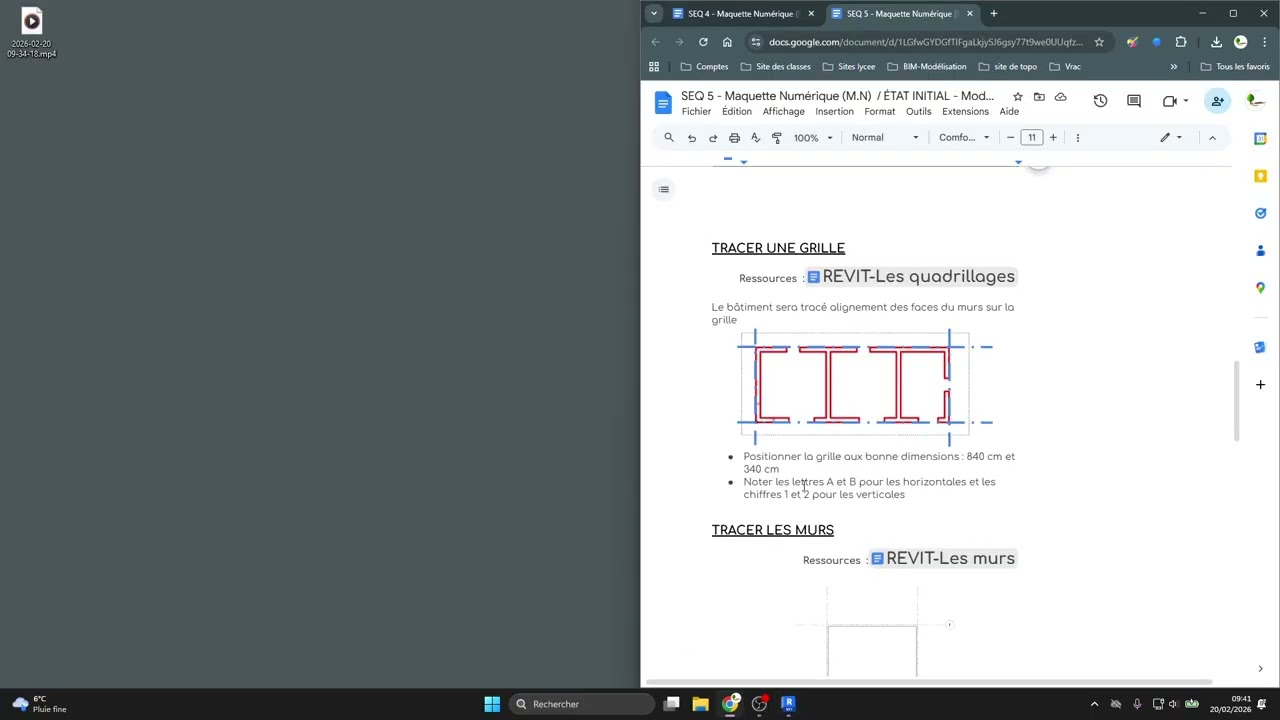Redo the last undone action in Docs
The width and height of the screenshot is (1280, 720).
(713, 138)
